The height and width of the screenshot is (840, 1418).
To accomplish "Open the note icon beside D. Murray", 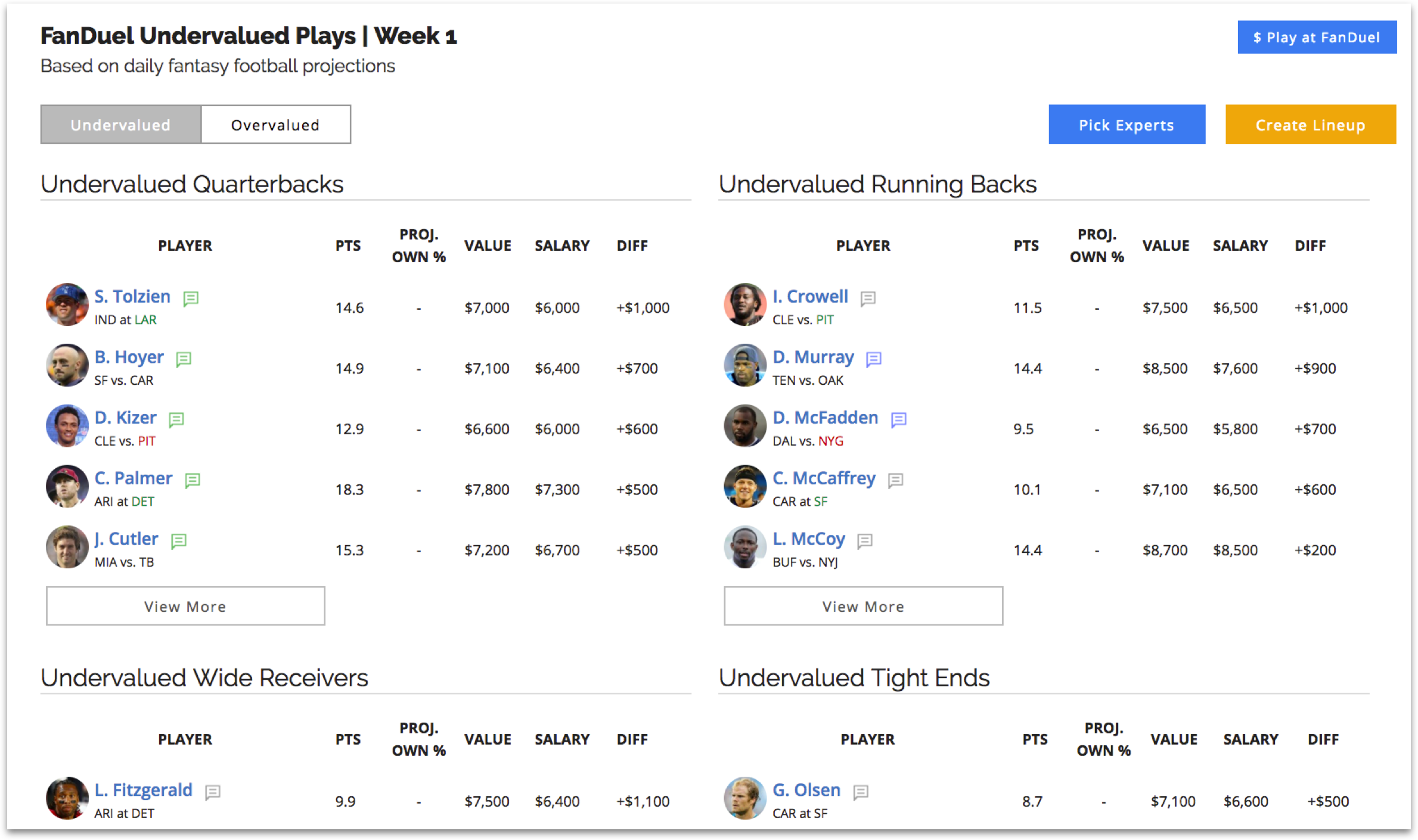I will pyautogui.click(x=874, y=359).
